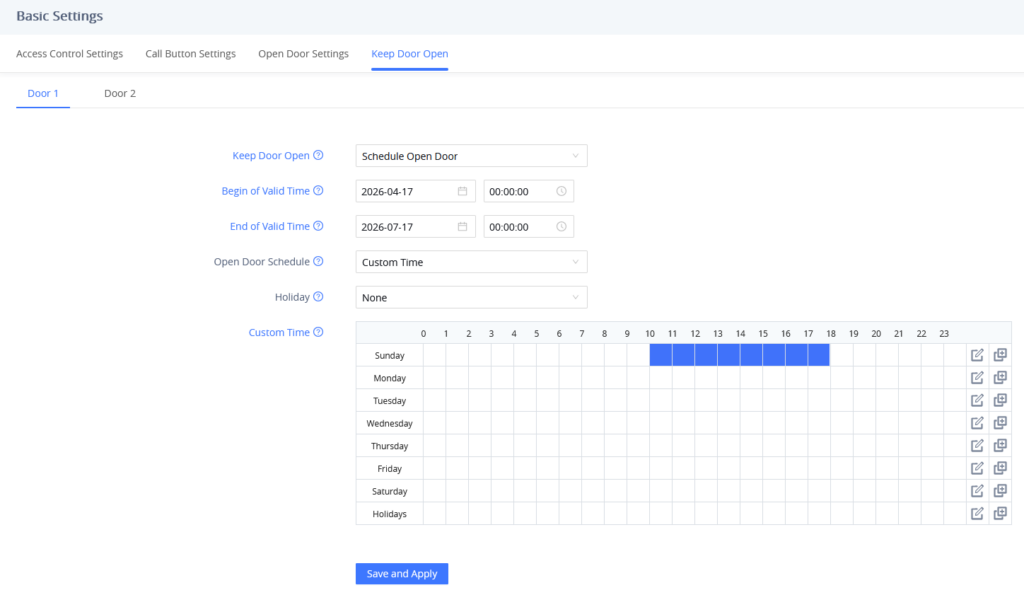
Task: Switch to Access Control Settings tab
Action: coord(69,54)
